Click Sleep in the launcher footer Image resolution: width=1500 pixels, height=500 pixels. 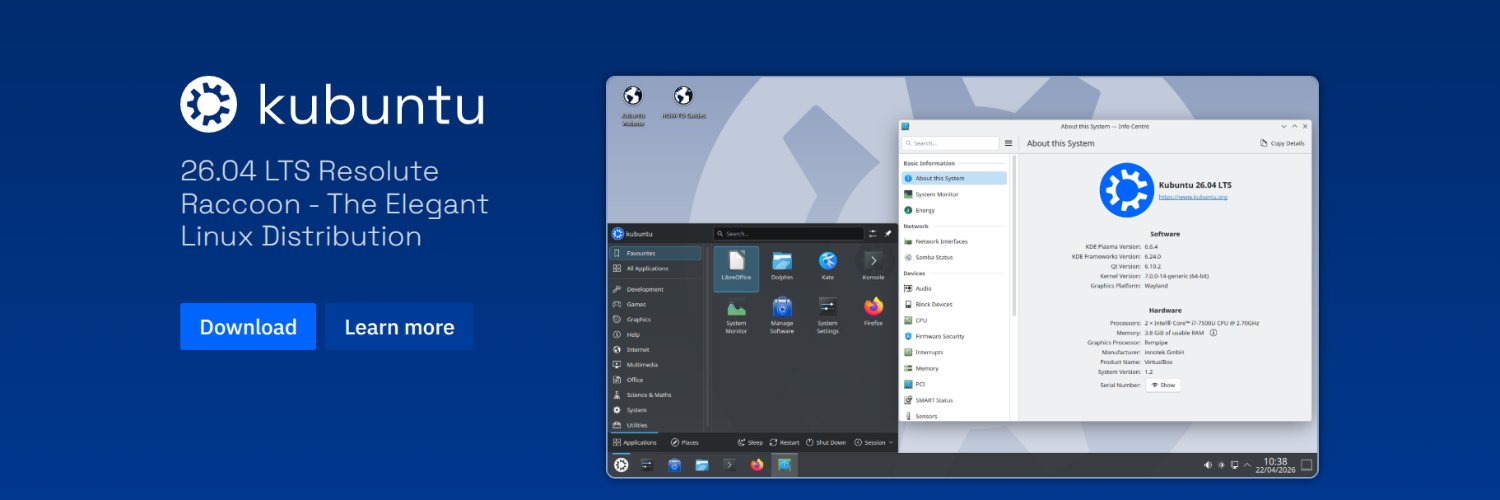[750, 442]
